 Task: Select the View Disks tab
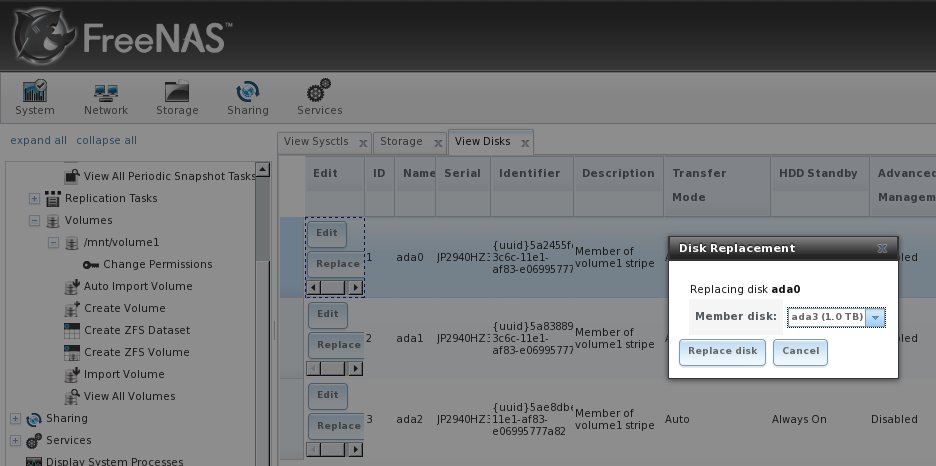click(482, 141)
